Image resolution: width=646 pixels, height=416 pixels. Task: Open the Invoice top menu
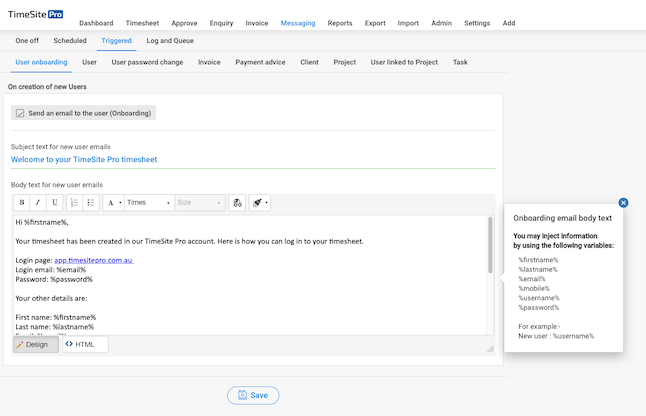click(x=257, y=23)
